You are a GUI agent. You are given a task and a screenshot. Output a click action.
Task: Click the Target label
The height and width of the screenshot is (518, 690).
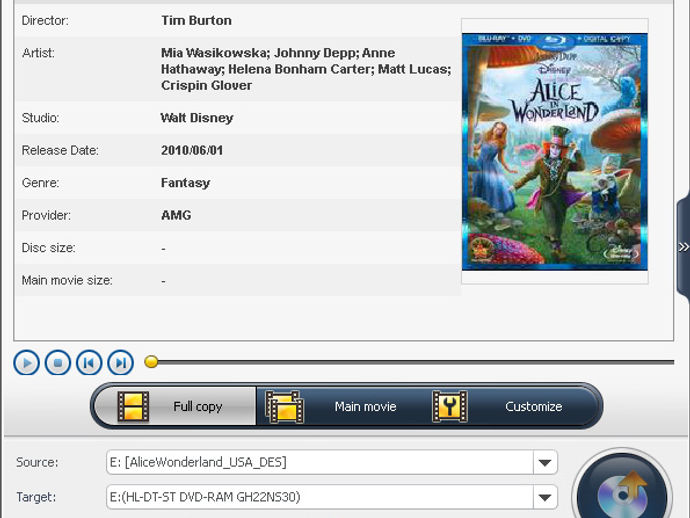tap(36, 497)
